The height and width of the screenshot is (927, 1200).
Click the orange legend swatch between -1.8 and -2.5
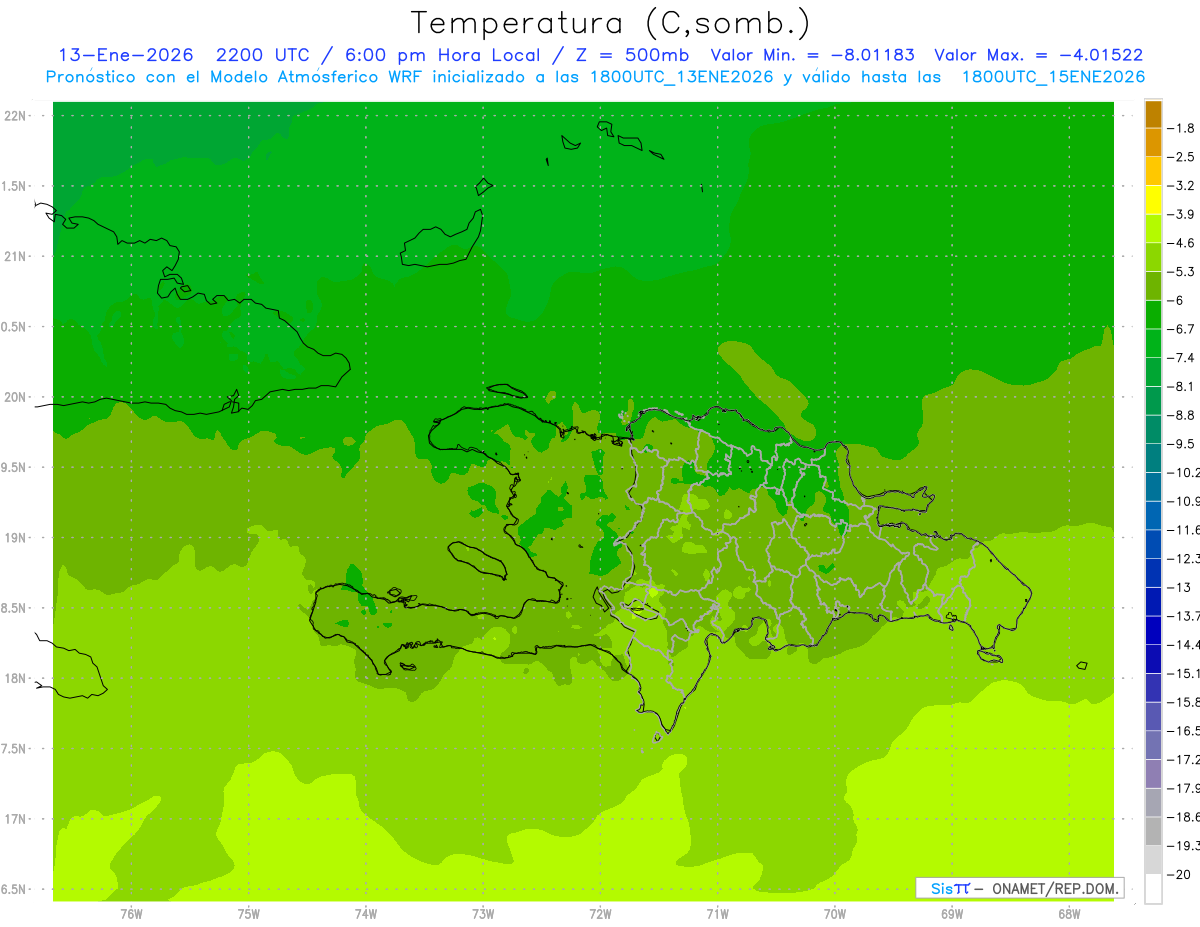1153,143
